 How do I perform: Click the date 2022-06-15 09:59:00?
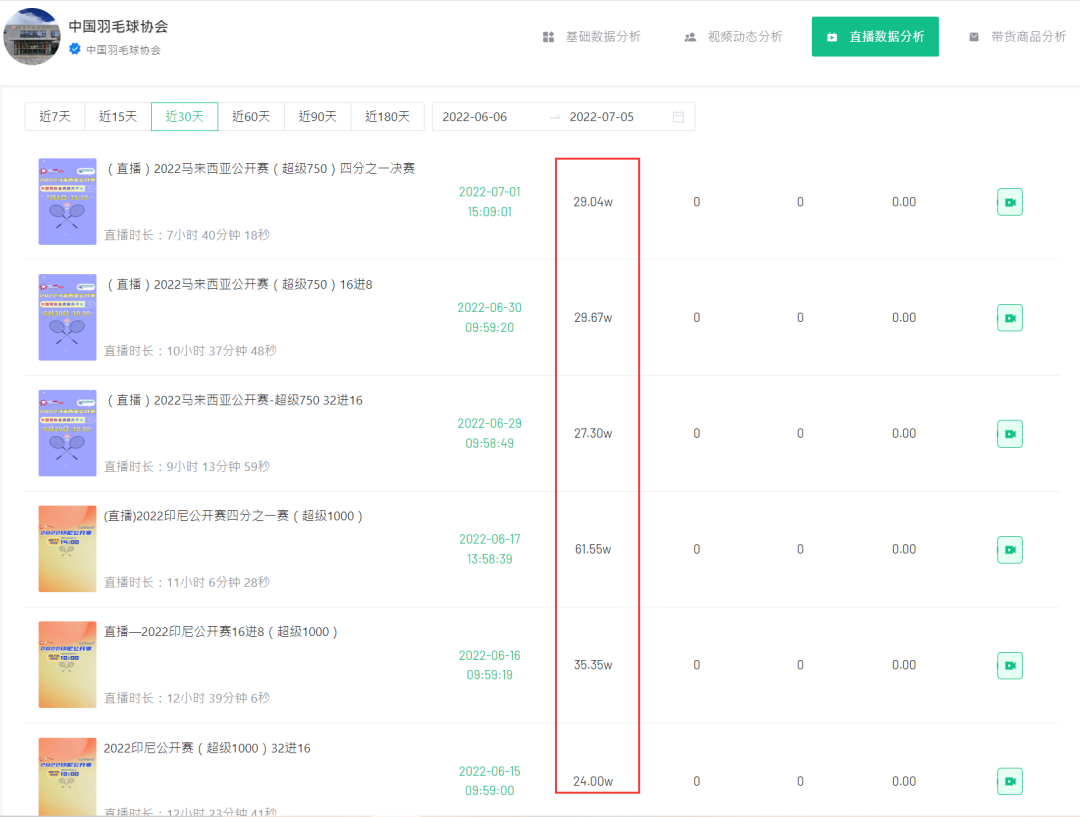pos(490,780)
